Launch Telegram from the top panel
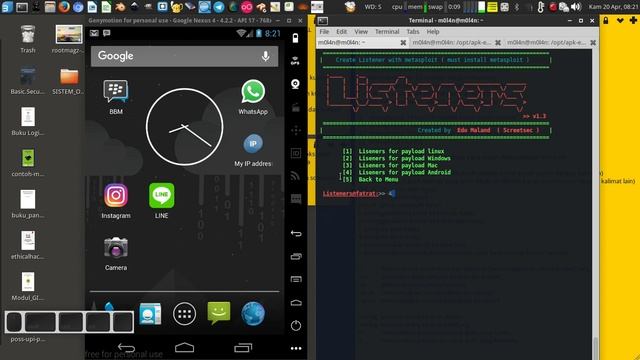Image resolution: width=640 pixels, height=360 pixels. [x=219, y=7]
